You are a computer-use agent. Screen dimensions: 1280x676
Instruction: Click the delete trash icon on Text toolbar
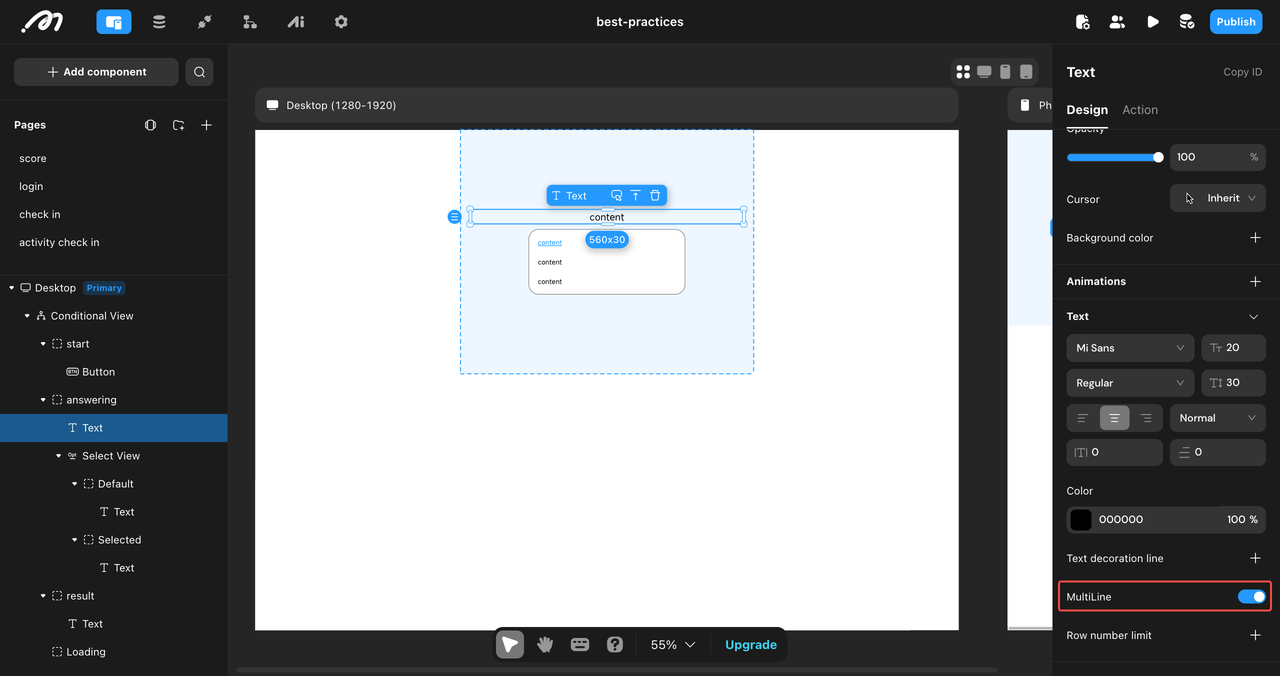click(655, 196)
